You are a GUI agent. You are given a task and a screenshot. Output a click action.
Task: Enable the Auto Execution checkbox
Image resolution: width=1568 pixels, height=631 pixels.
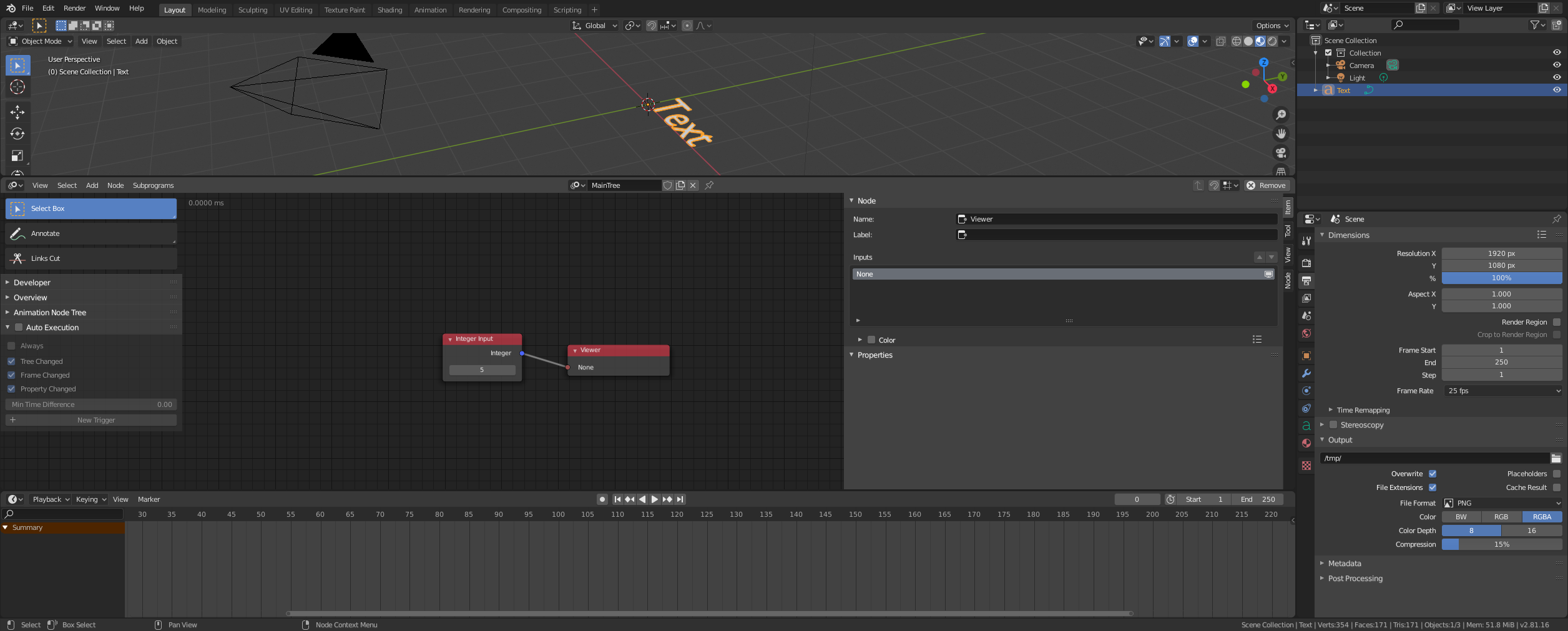(x=19, y=327)
